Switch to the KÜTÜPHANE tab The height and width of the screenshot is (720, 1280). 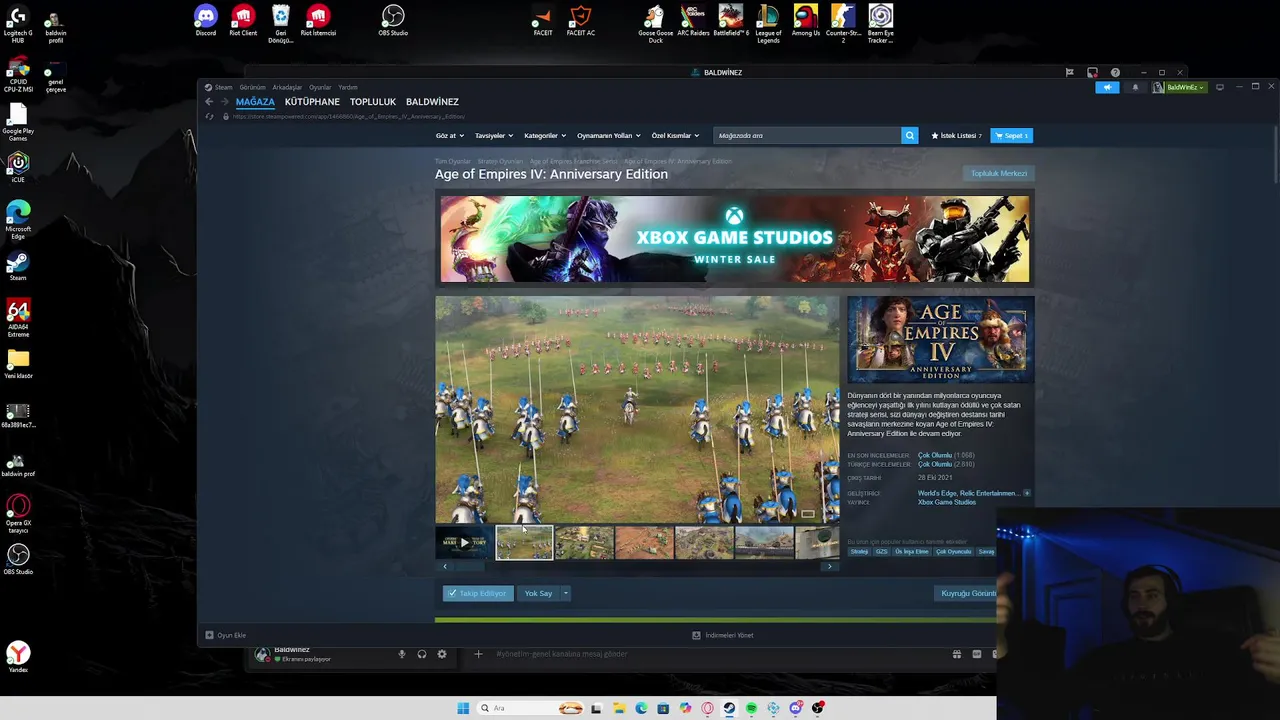[312, 102]
